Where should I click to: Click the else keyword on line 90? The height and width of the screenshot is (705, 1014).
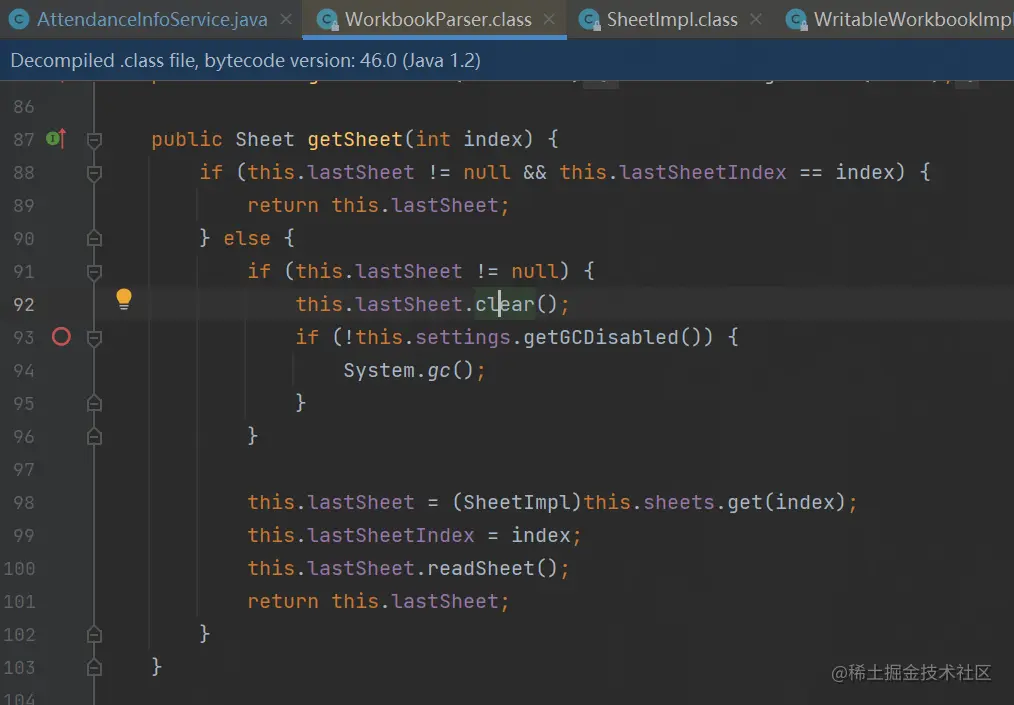click(247, 238)
